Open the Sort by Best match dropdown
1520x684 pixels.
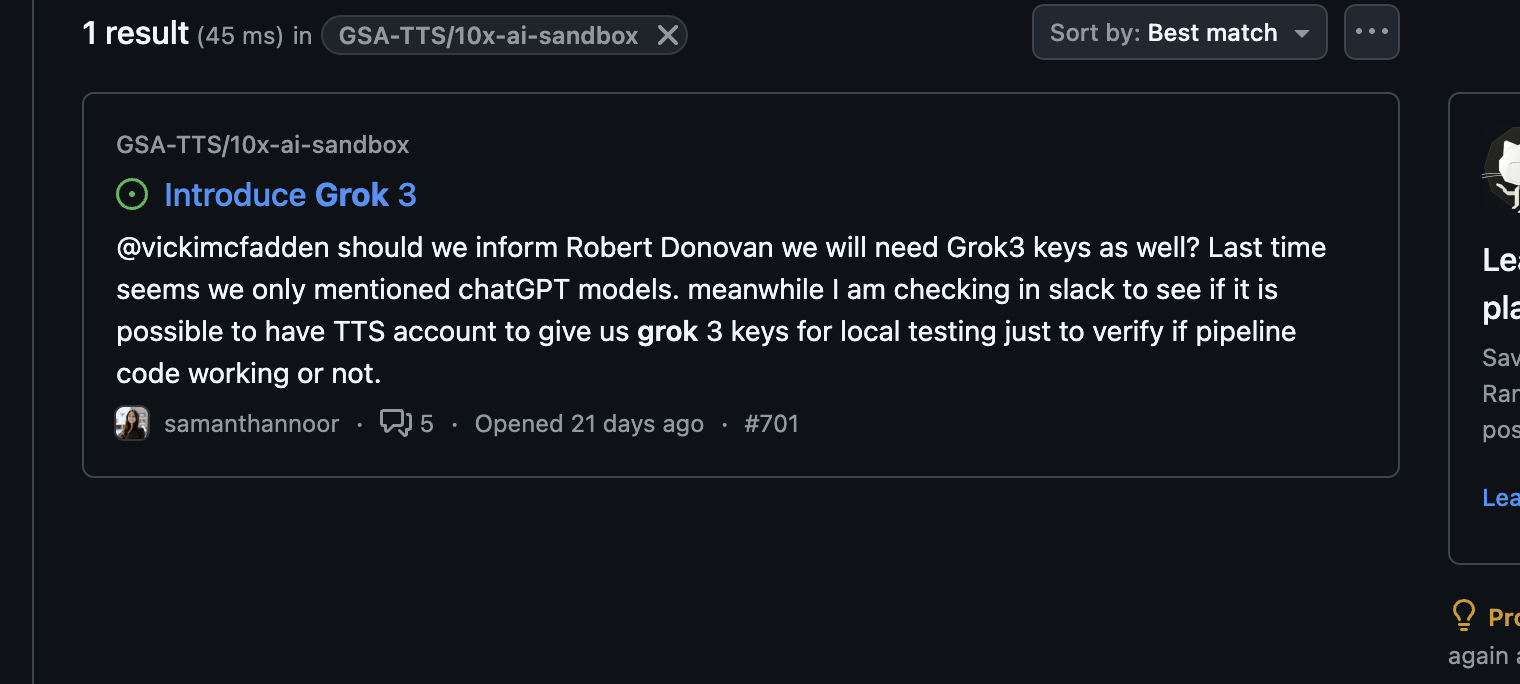coord(1179,32)
